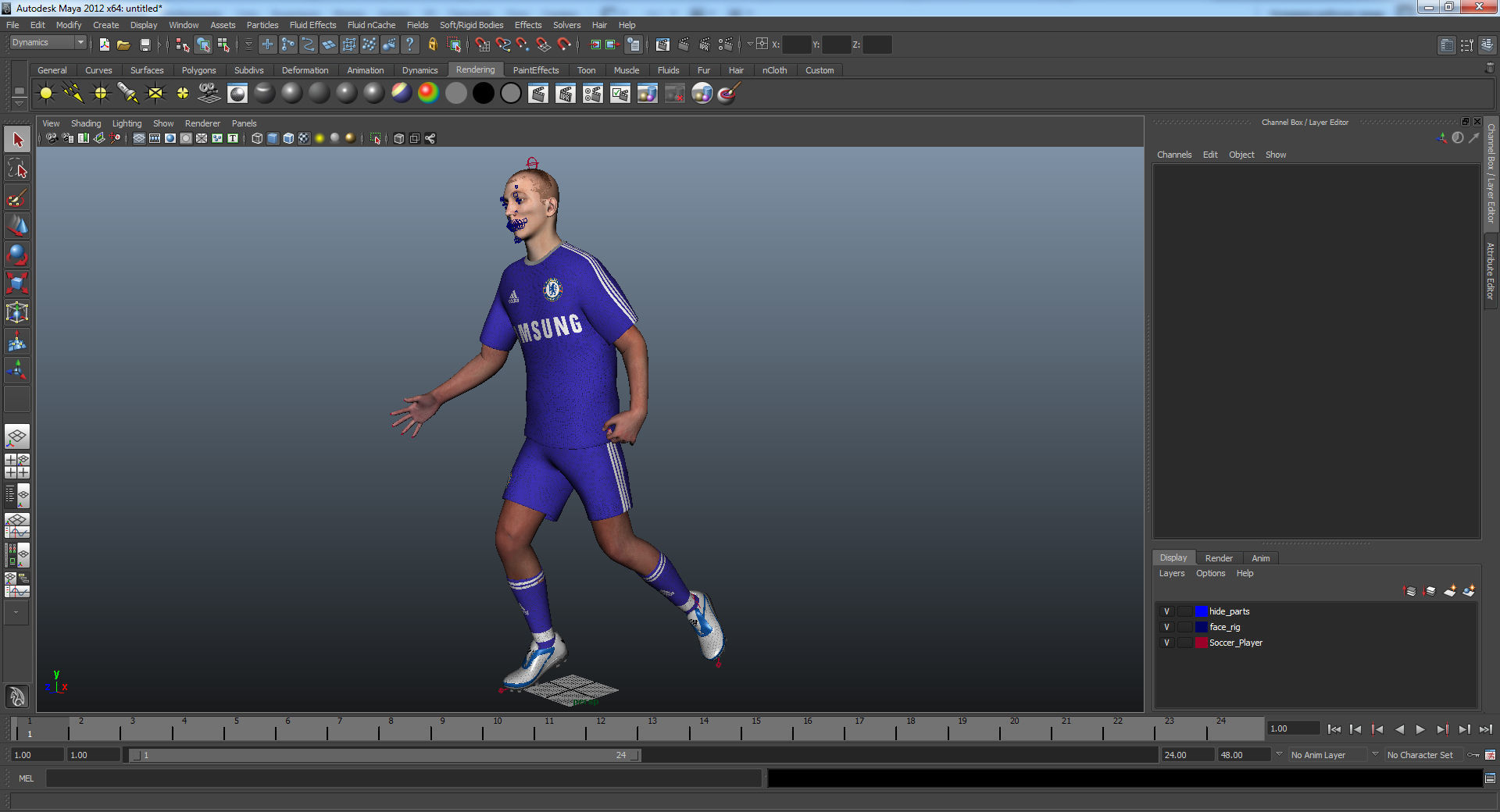This screenshot has height=812, width=1500.
Task: Move selected layer up icon
Action: click(1410, 591)
